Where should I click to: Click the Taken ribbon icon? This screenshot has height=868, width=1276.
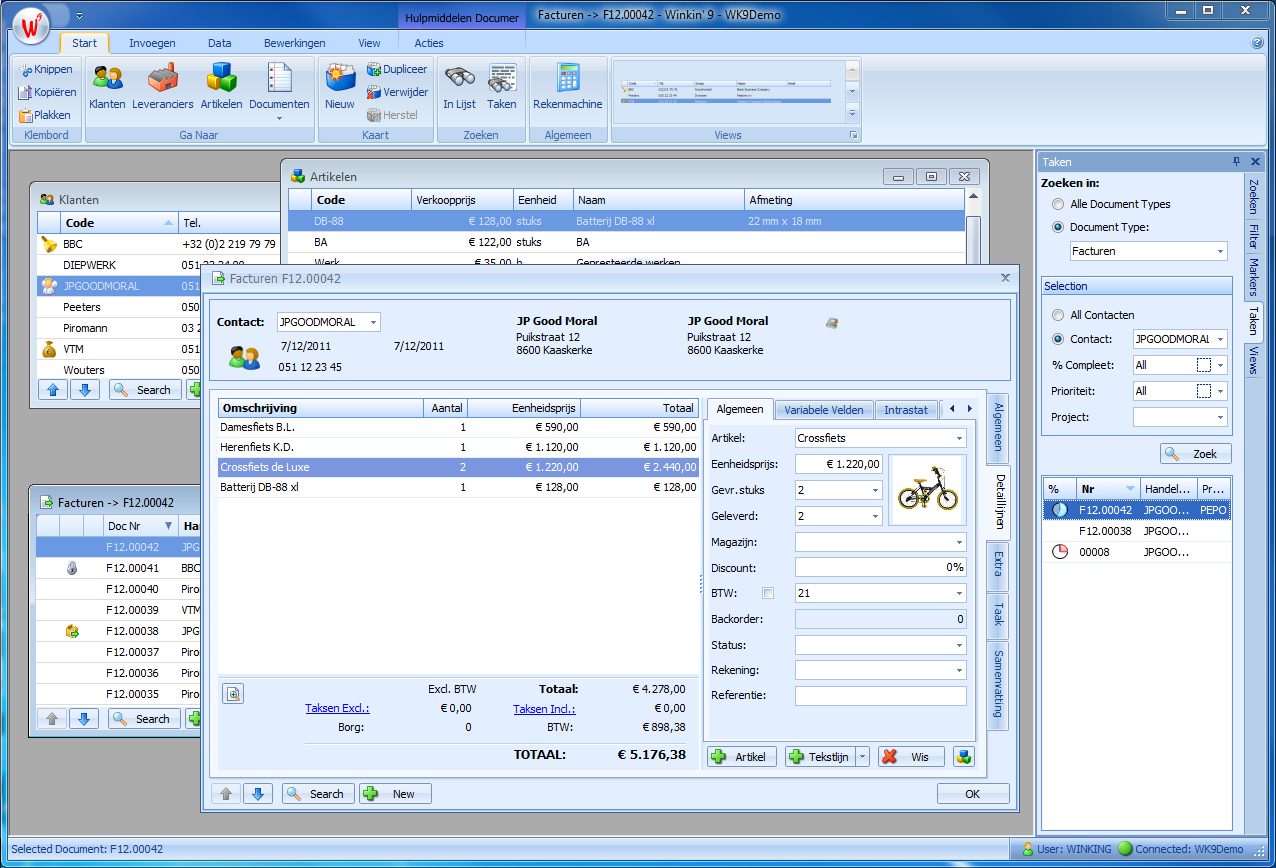click(502, 86)
